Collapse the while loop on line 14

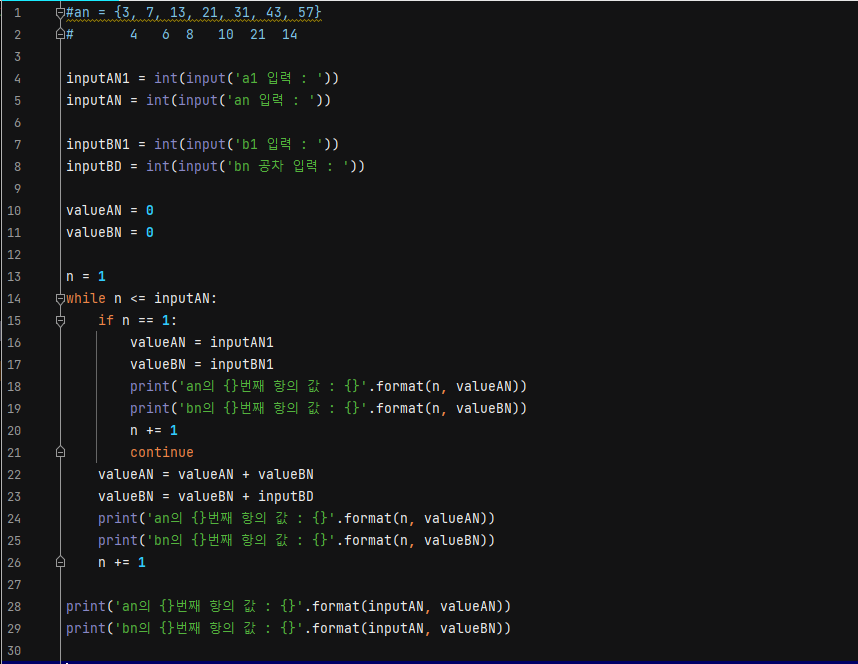[60, 299]
